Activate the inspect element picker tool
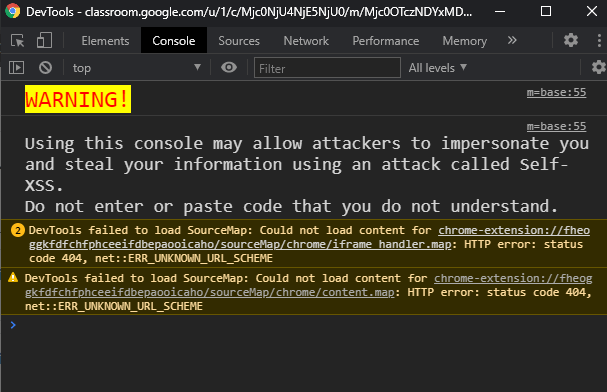 (x=17, y=40)
